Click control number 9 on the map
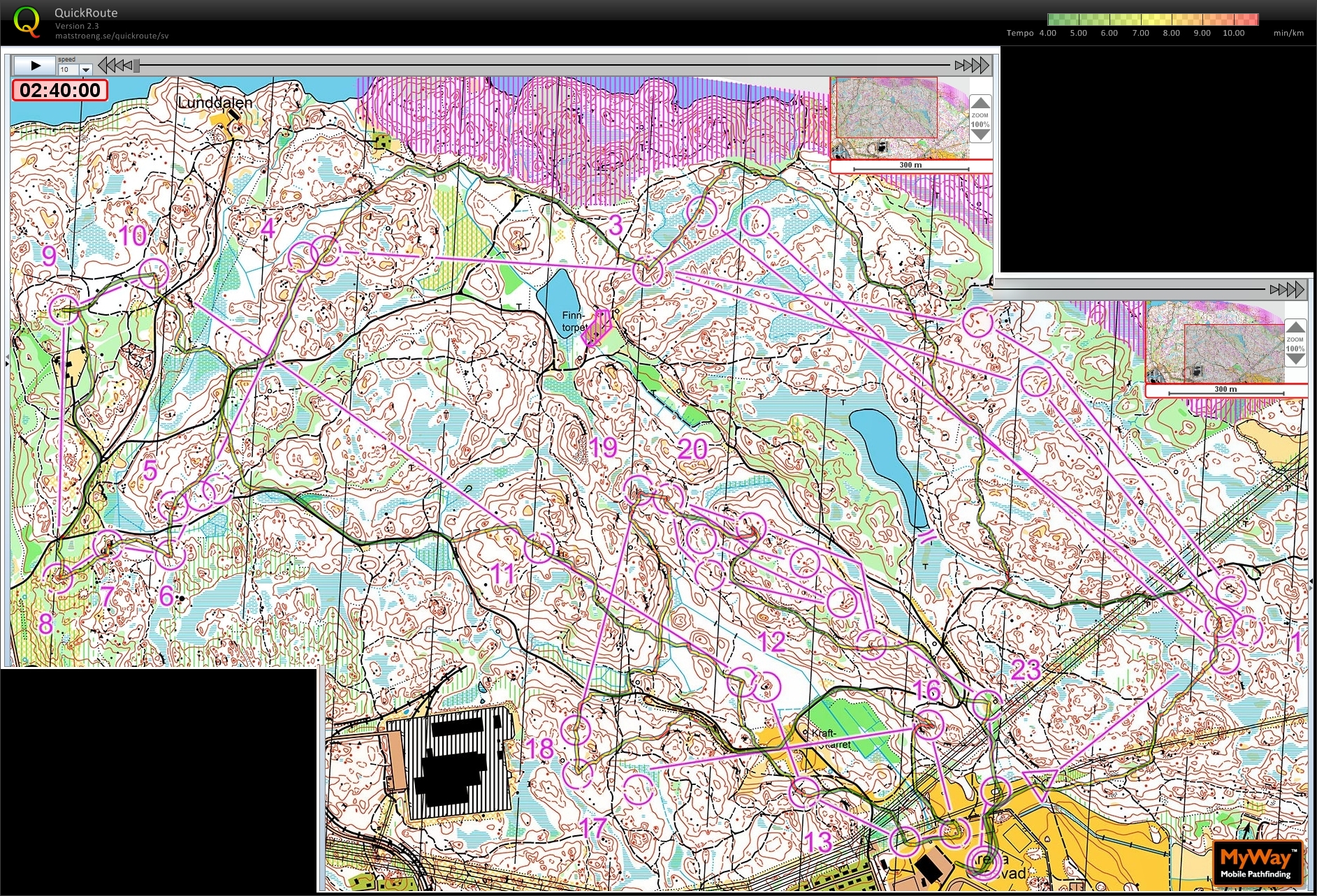The width and height of the screenshot is (1317, 896). (49, 255)
